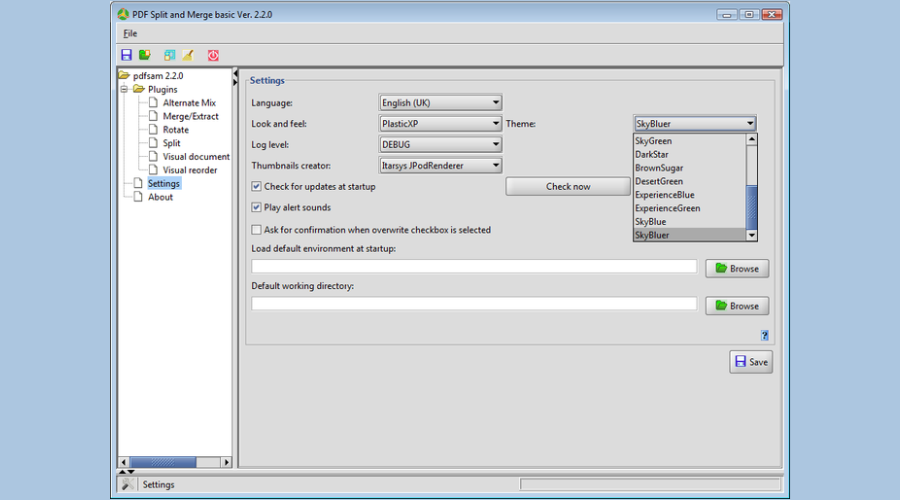Image resolution: width=900 pixels, height=500 pixels.
Task: Toggle Check for updates at startup checkbox
Action: click(256, 186)
